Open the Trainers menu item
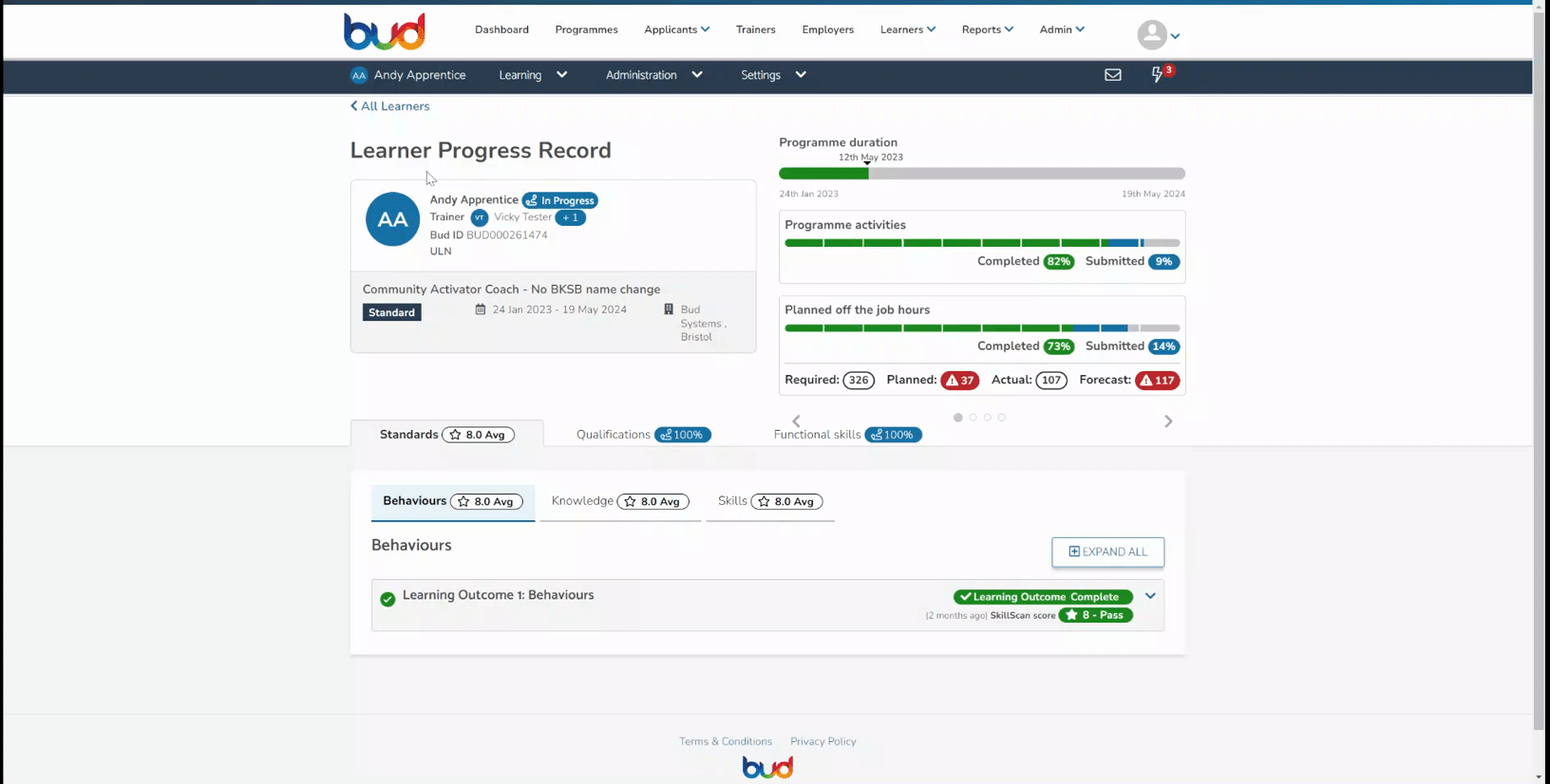Screen dimensions: 1550x784 tap(755, 29)
